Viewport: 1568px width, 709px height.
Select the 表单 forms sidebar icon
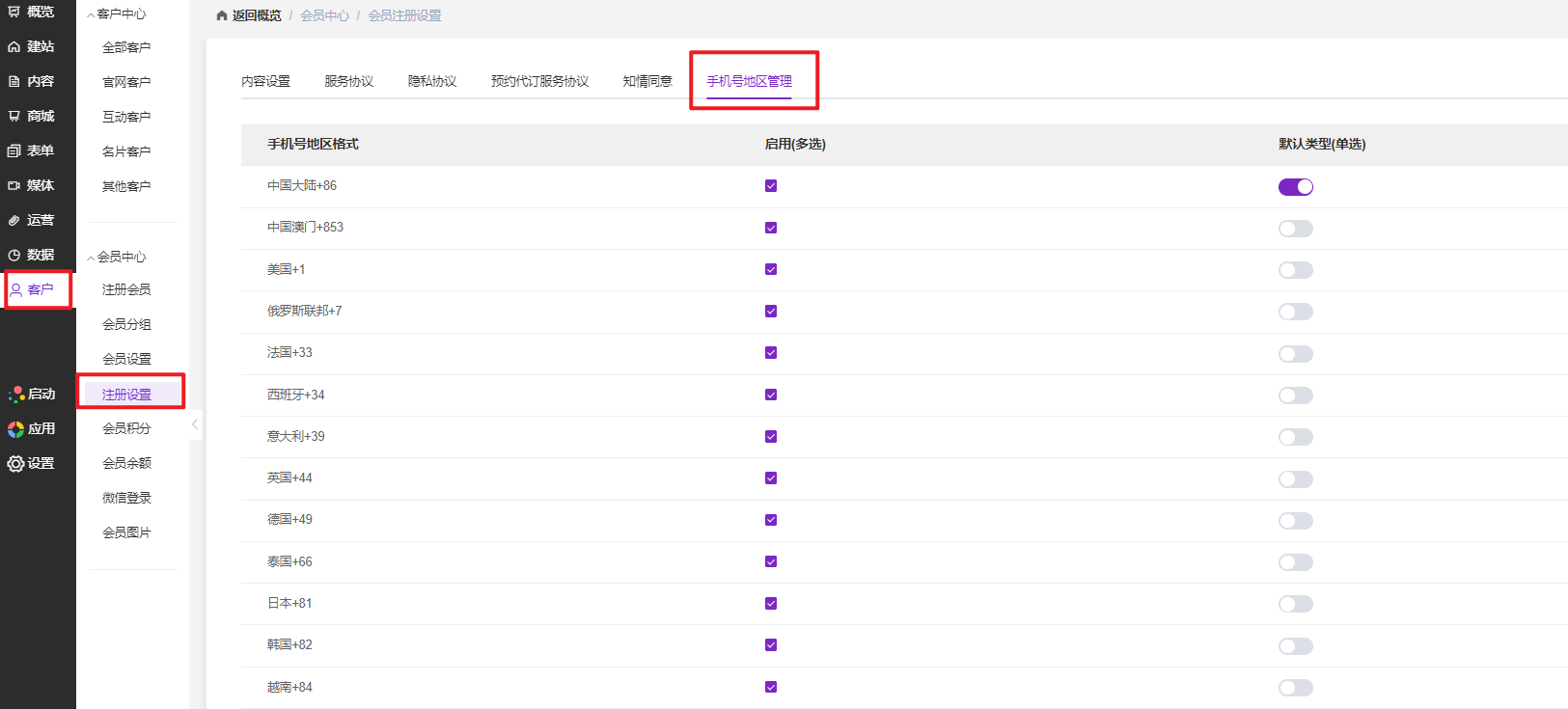pos(14,150)
